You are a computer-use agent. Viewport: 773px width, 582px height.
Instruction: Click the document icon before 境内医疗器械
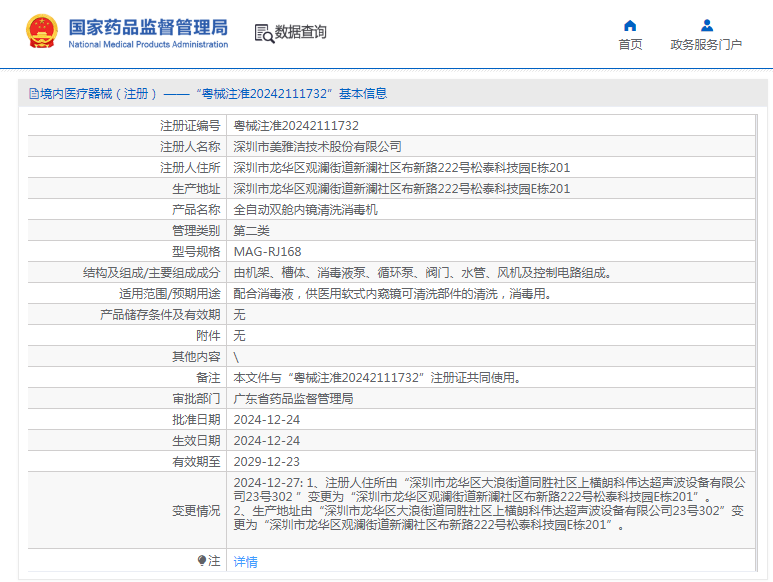pyautogui.click(x=34, y=94)
